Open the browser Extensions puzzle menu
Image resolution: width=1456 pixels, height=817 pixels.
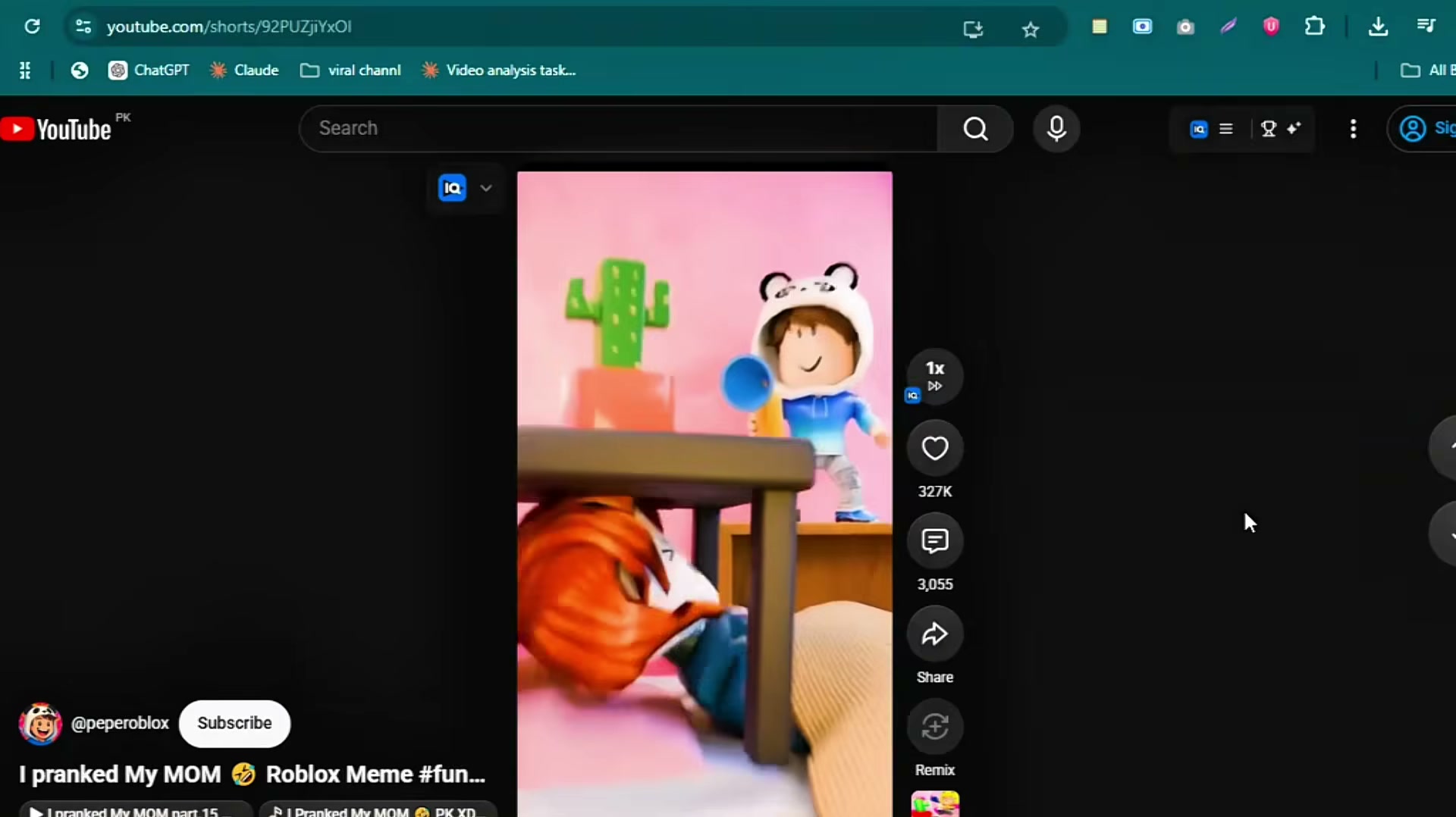pos(1315,27)
